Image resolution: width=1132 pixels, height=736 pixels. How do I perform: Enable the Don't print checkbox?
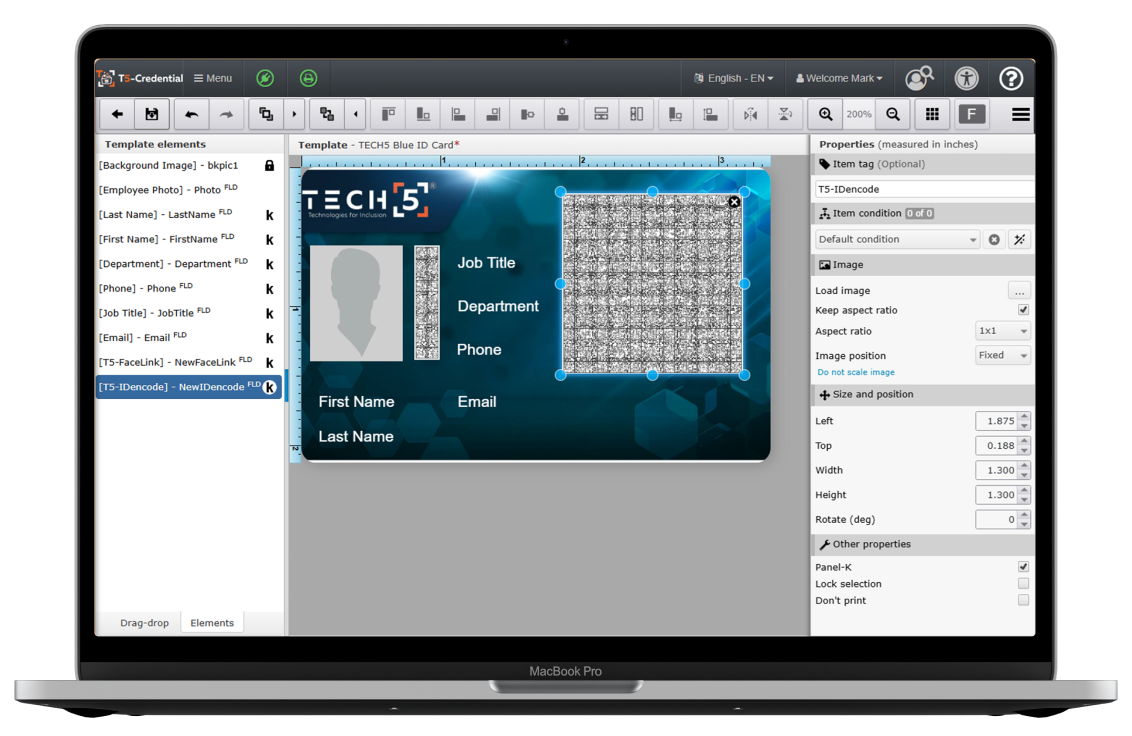(1023, 600)
